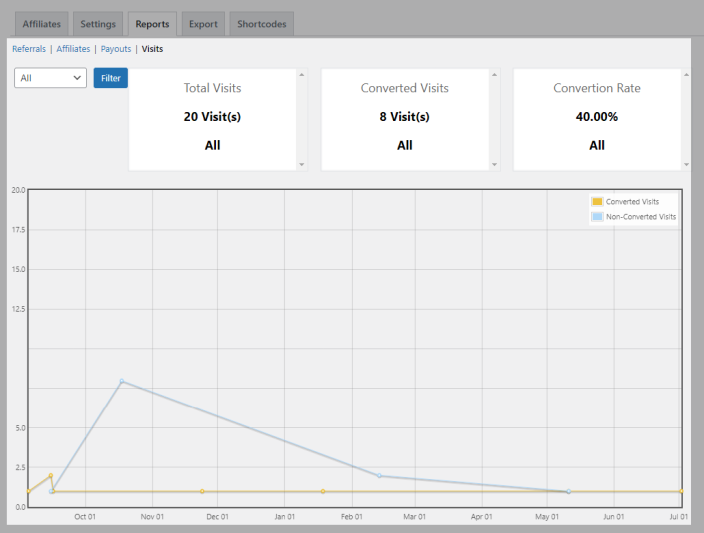704x533 pixels.
Task: Click Convertion Rate card scroll-down arrow
Action: pos(686,165)
